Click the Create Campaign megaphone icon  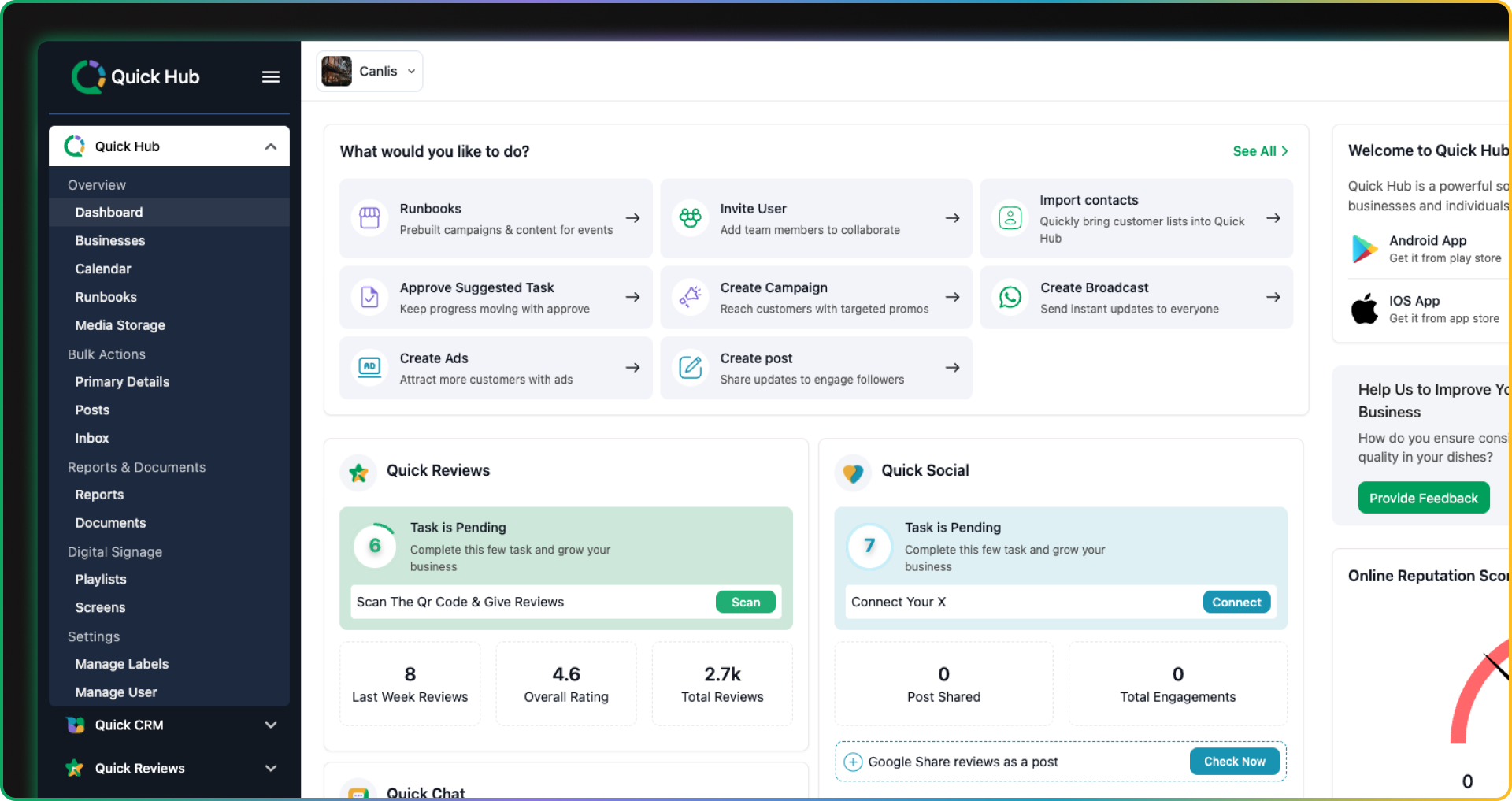(690, 297)
